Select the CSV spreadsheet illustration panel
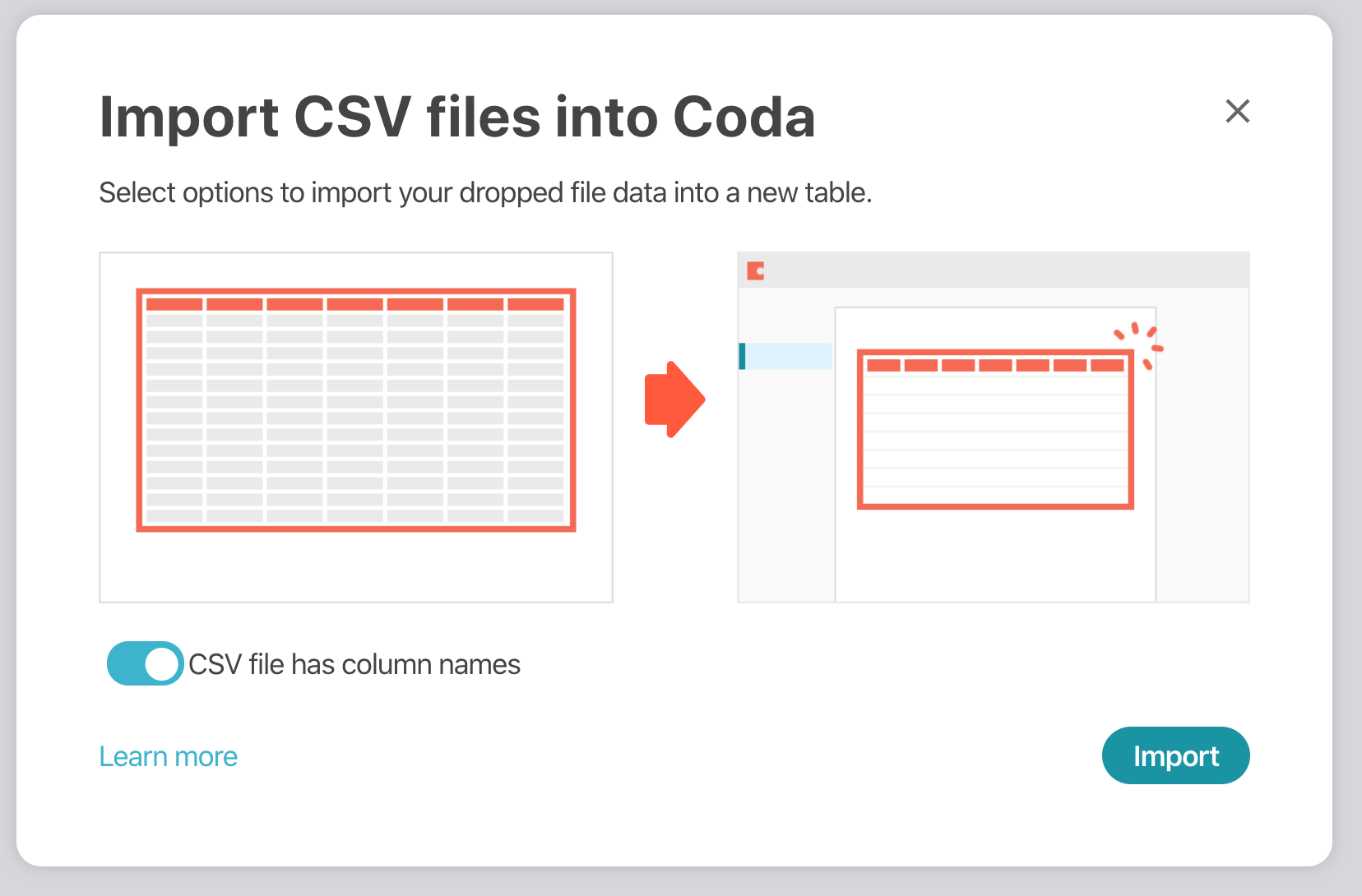Image resolution: width=1362 pixels, height=896 pixels. pos(355,567)
